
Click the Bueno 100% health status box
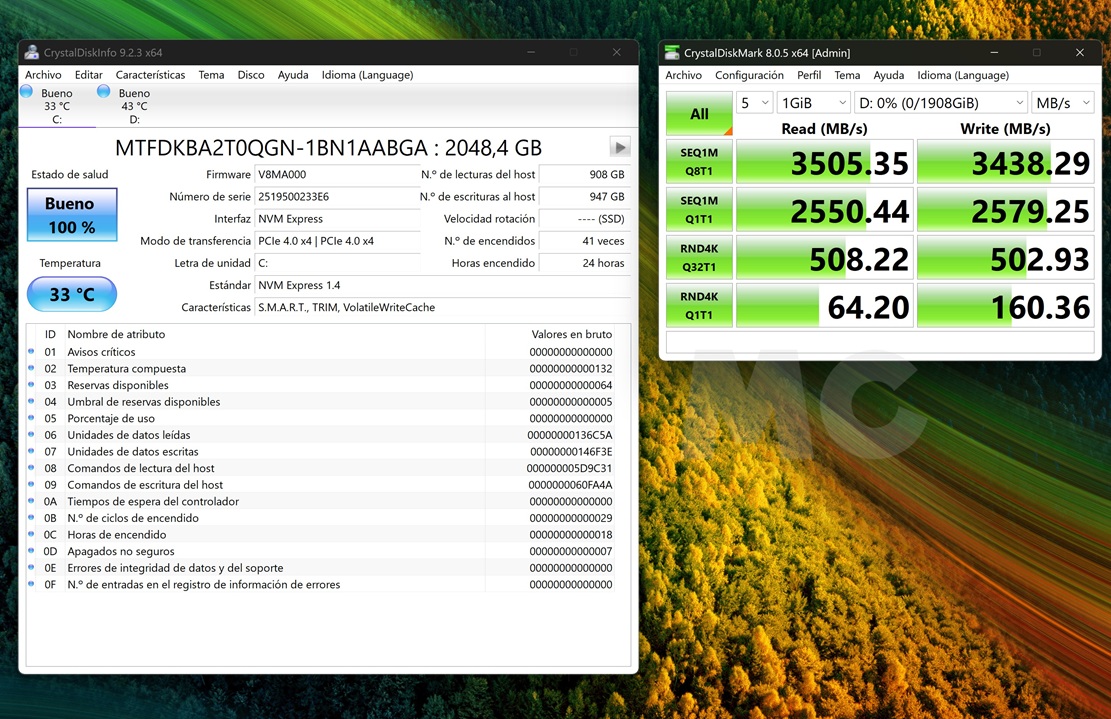click(x=71, y=215)
